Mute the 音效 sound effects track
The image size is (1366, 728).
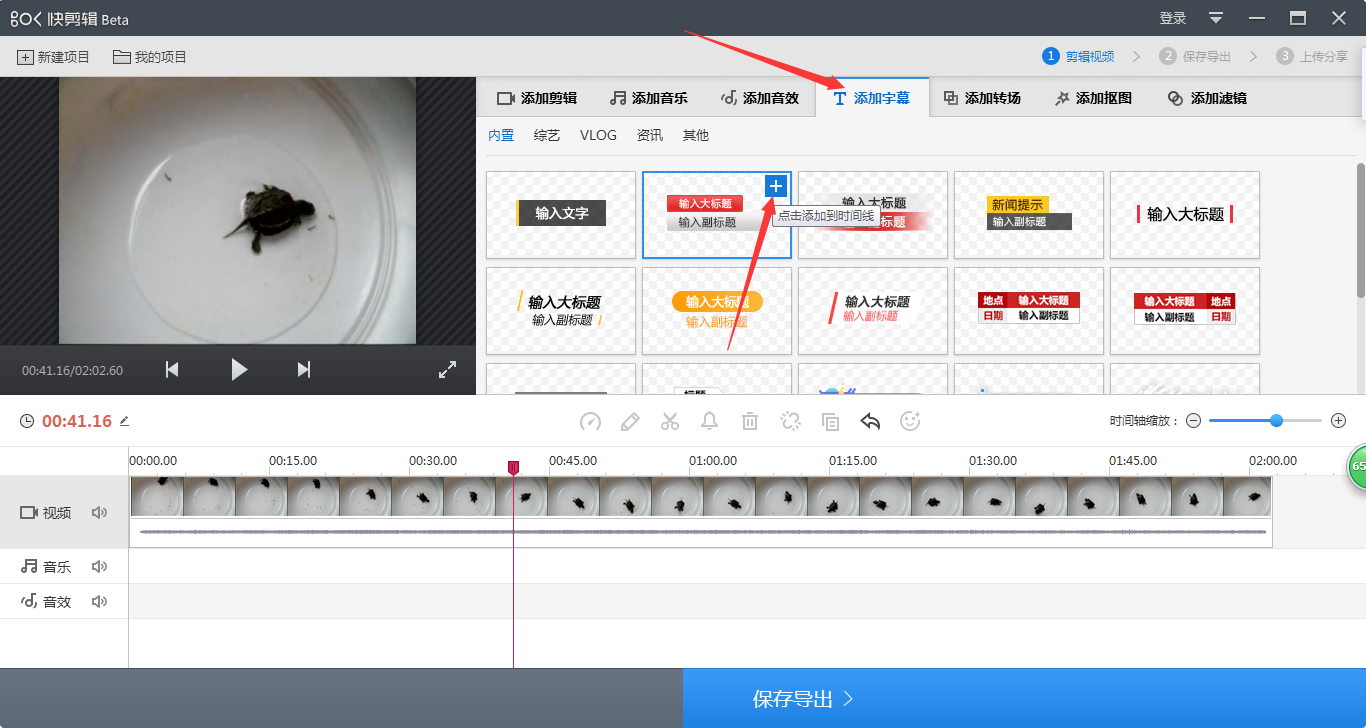click(x=99, y=601)
